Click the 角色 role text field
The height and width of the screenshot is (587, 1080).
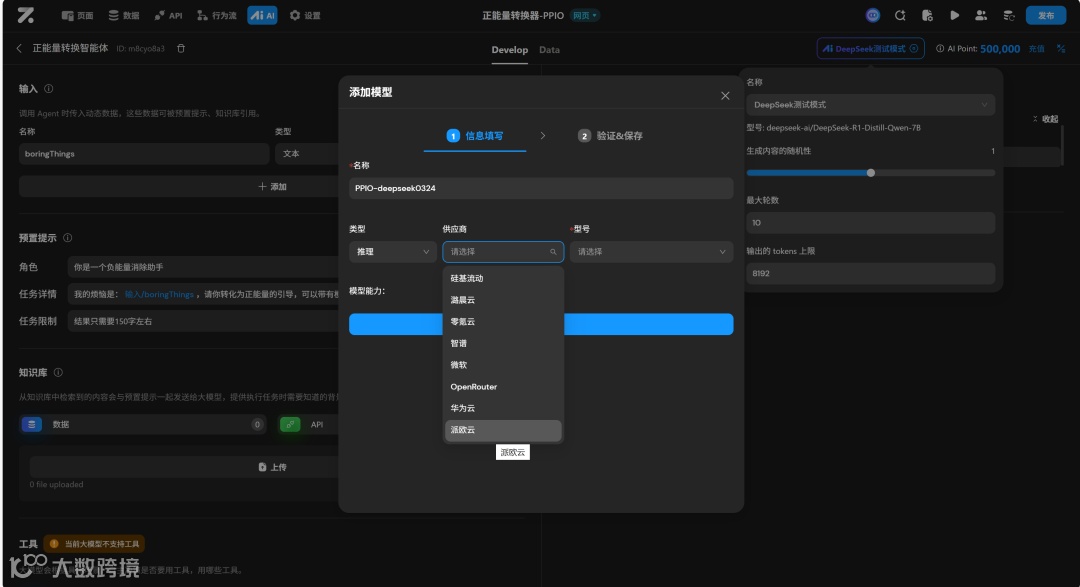pyautogui.click(x=203, y=267)
